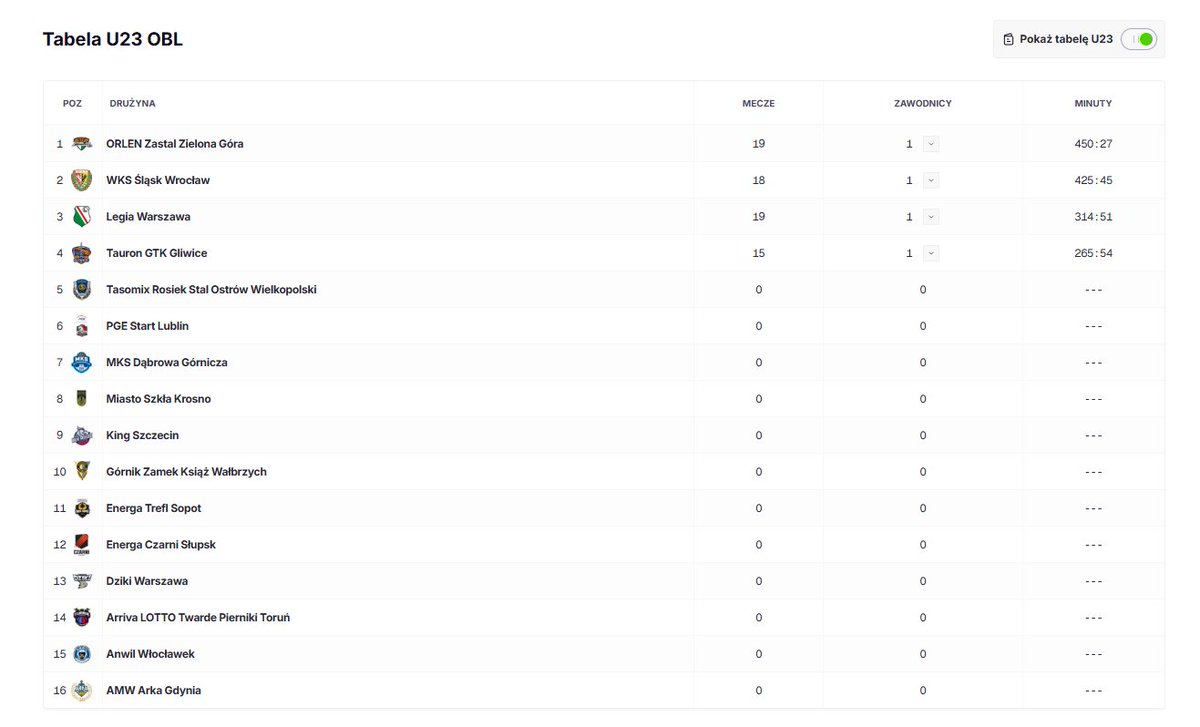This screenshot has width=1200, height=727.
Task: Open MKS Dąbrowa Górnicza team link
Action: click(167, 363)
